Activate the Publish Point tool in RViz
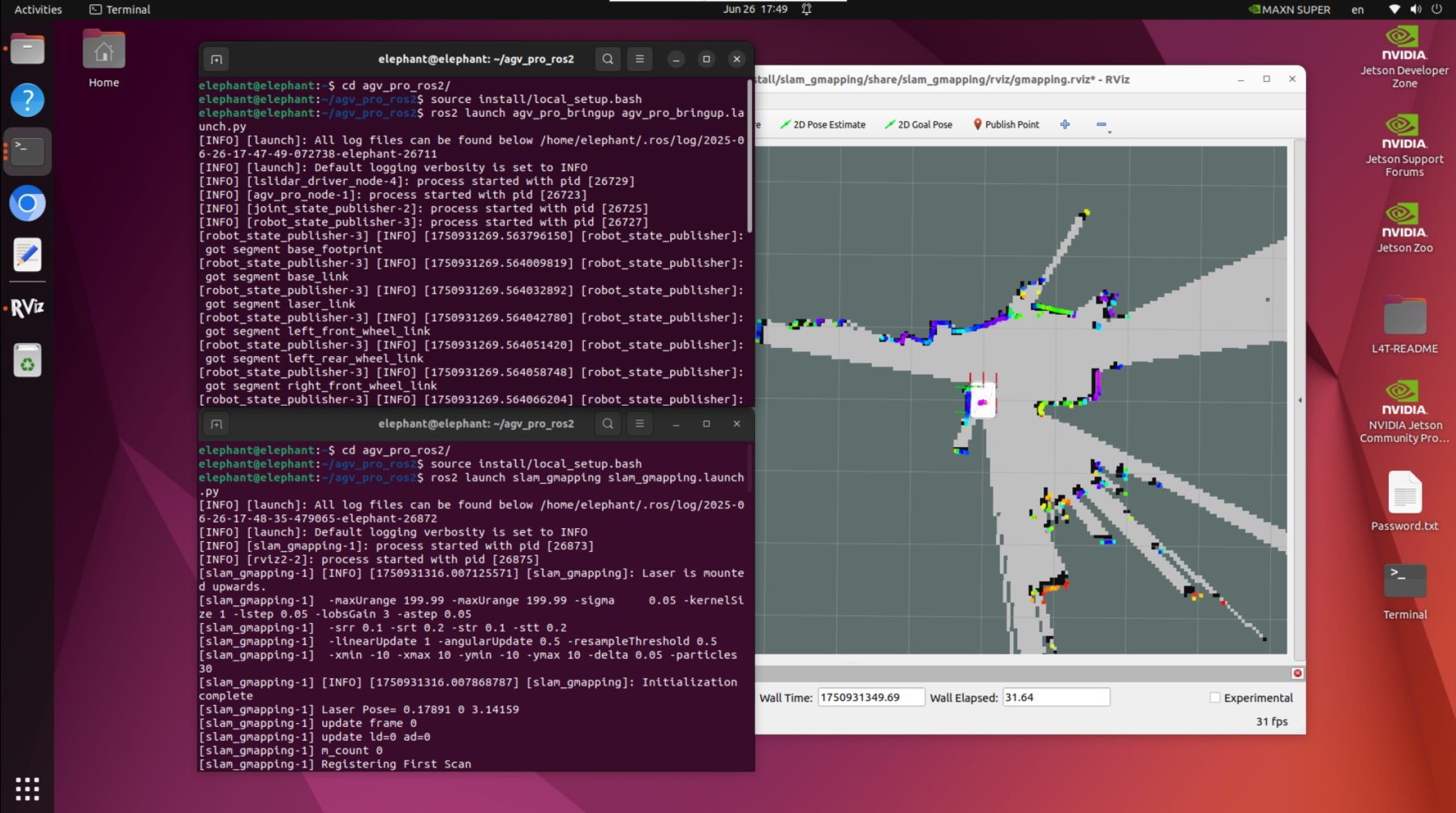1456x813 pixels. tap(1006, 125)
